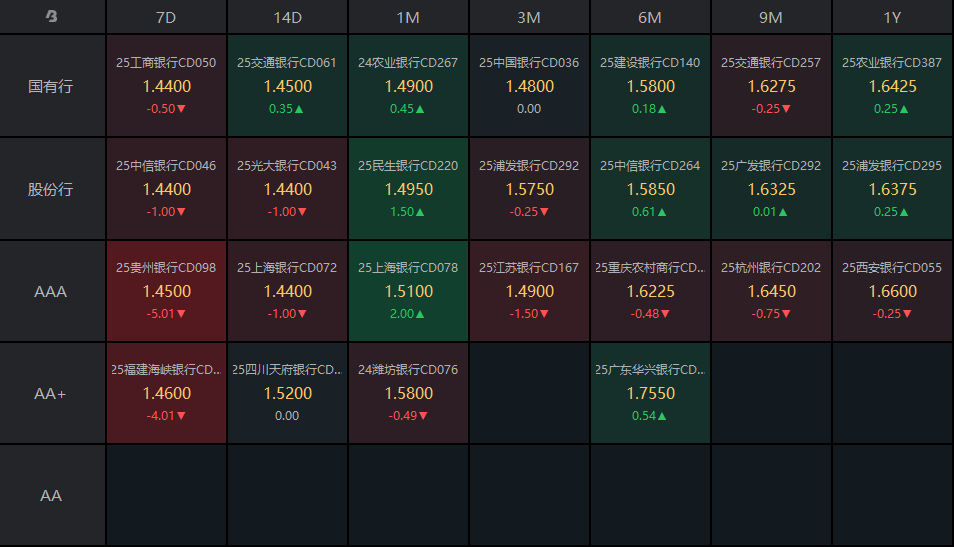Open the 25交通银行CD061 quote cell
954x547 pixels.
287,86
